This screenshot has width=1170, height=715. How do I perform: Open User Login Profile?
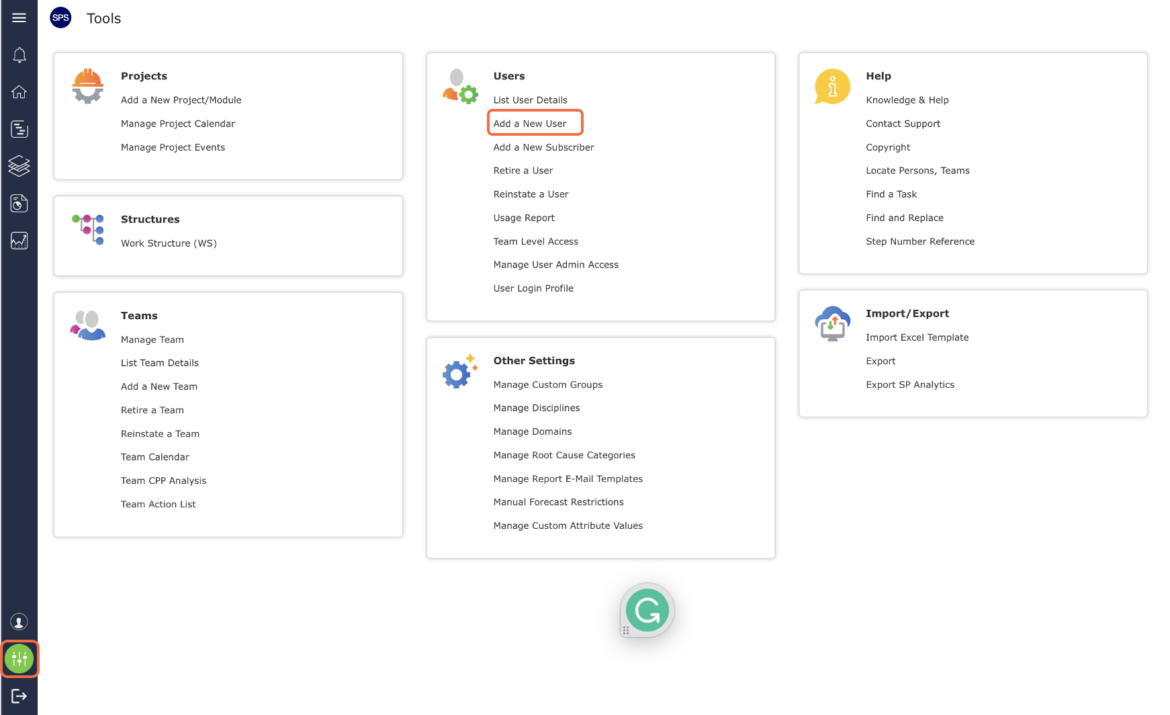click(x=534, y=288)
